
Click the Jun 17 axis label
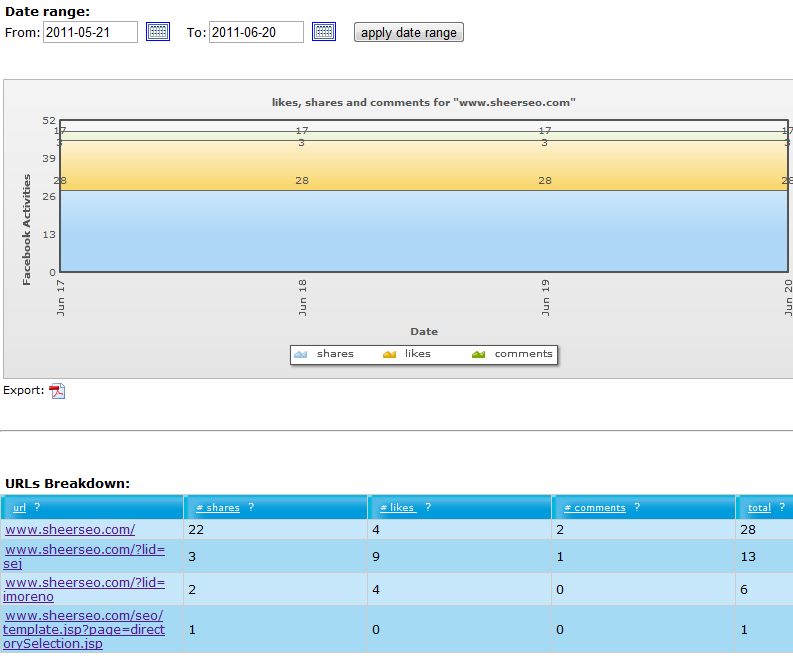61,298
